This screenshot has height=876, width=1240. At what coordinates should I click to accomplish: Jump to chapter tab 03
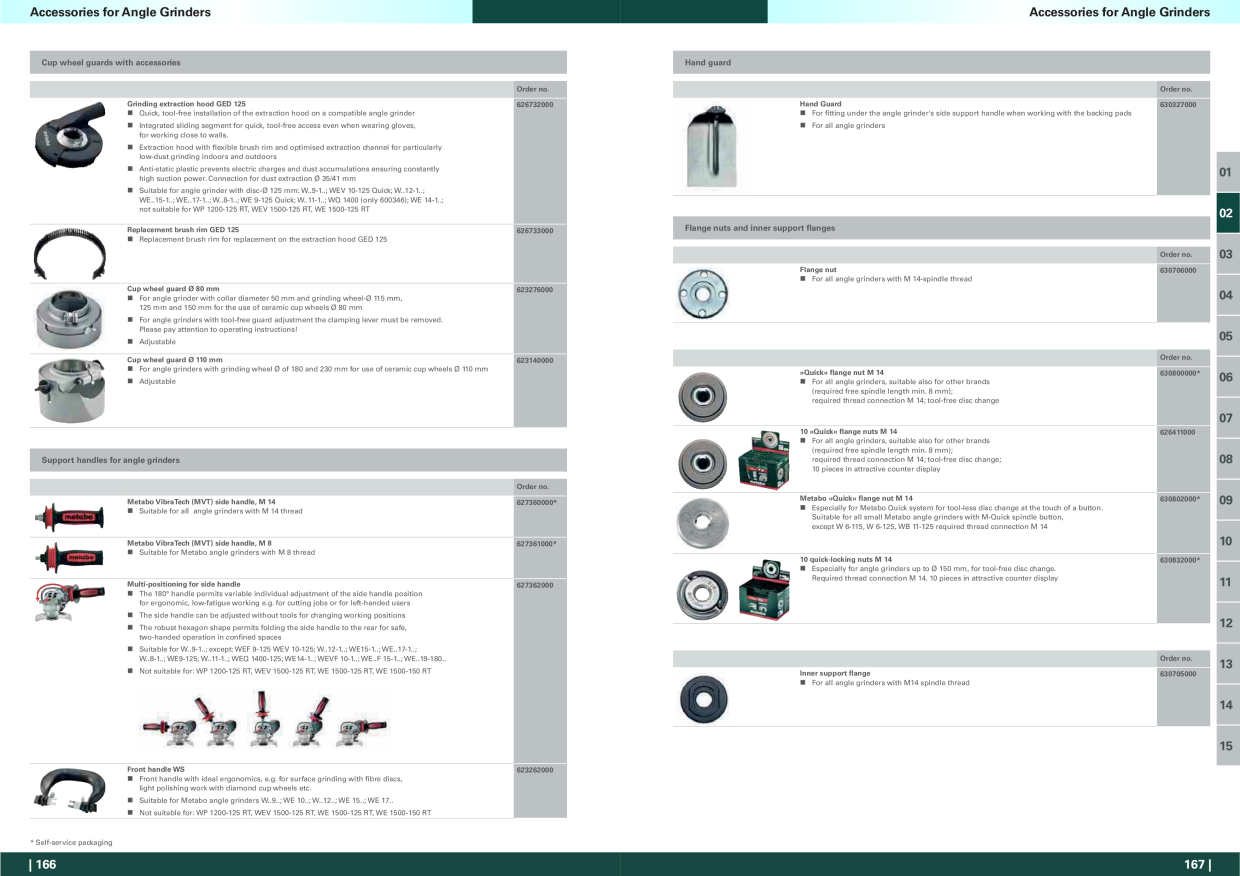(1227, 254)
